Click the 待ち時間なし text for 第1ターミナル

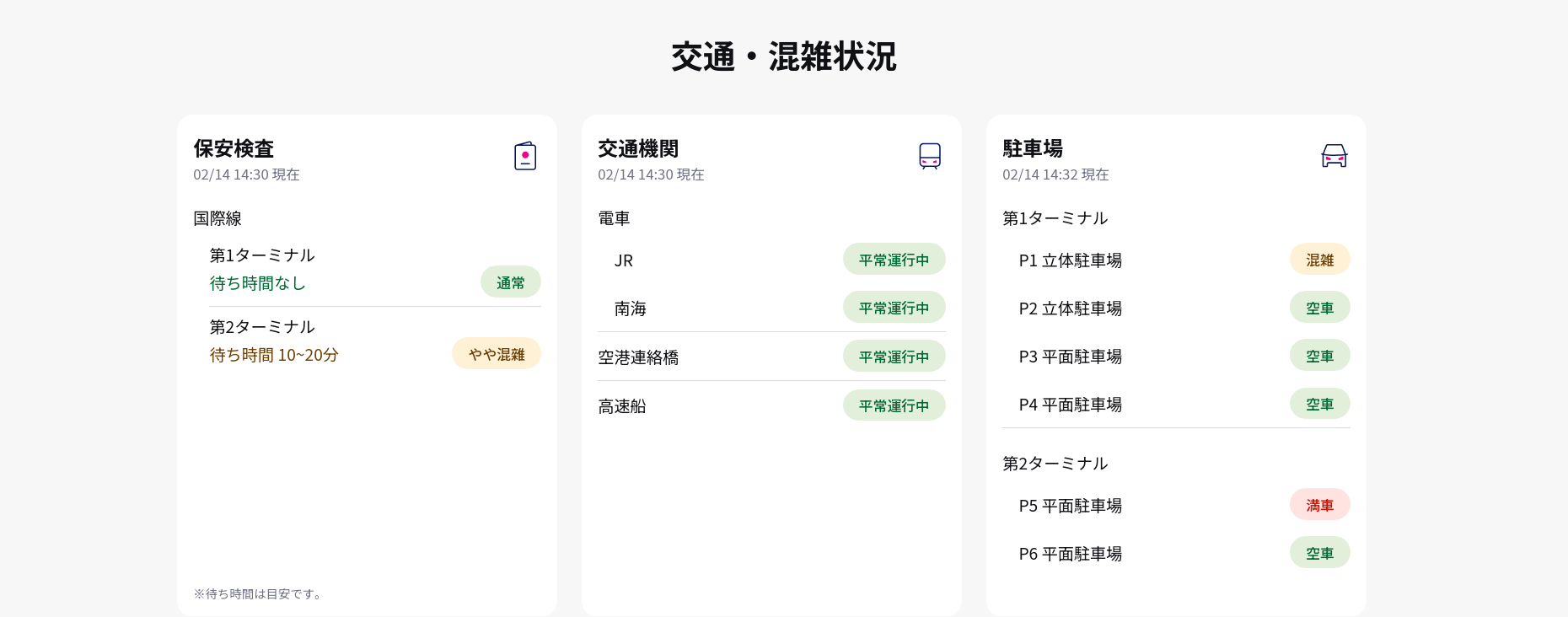257,283
